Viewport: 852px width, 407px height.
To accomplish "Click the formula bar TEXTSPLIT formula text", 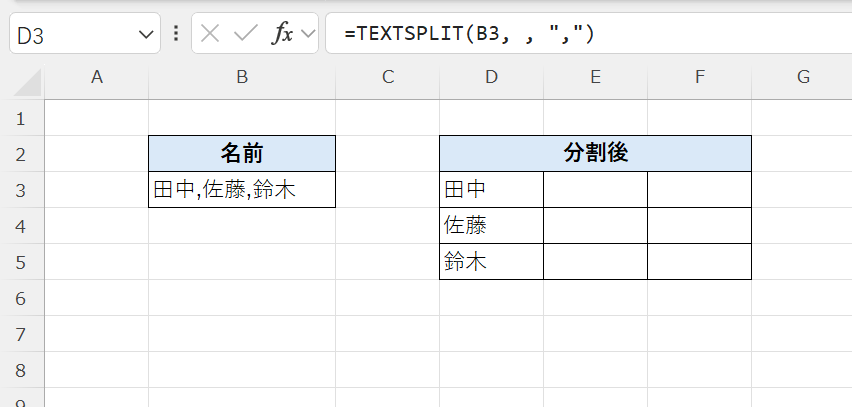I will (x=469, y=34).
